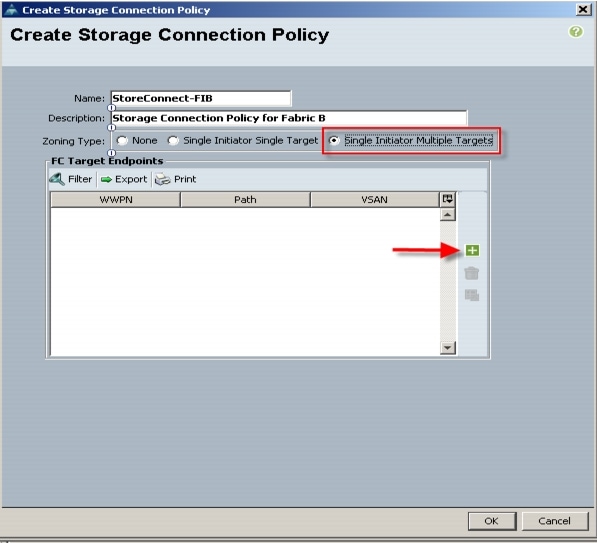Sort by the VSAN column header

pyautogui.click(x=375, y=200)
